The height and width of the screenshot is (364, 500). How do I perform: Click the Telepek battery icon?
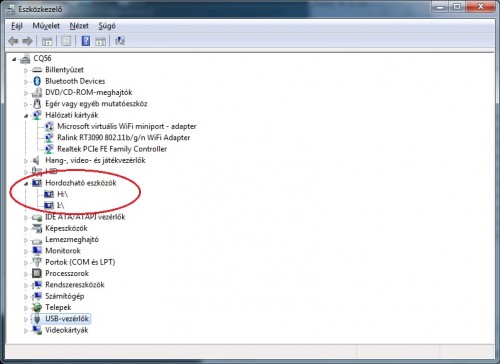[x=37, y=307]
